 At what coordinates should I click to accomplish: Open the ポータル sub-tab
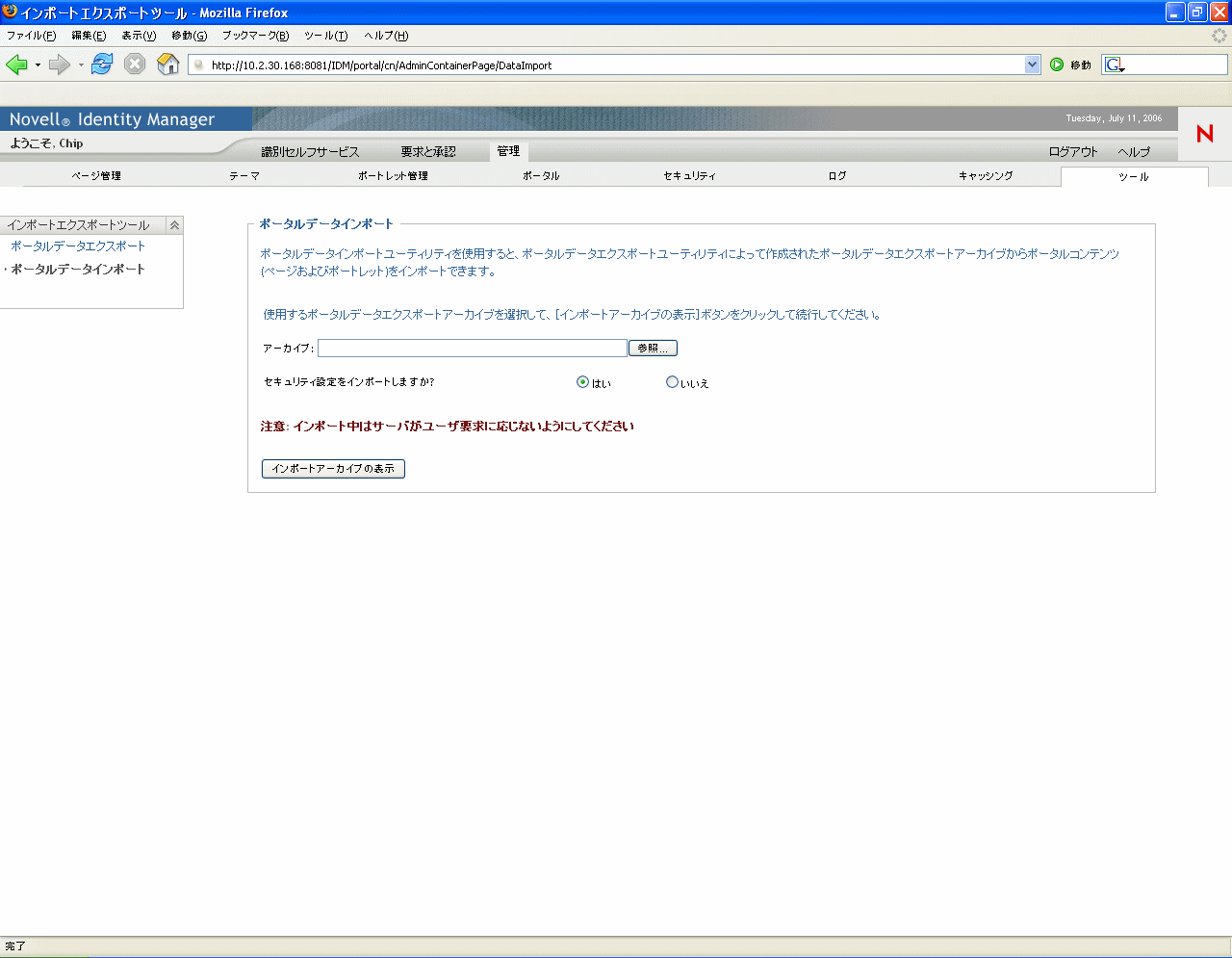tap(541, 176)
